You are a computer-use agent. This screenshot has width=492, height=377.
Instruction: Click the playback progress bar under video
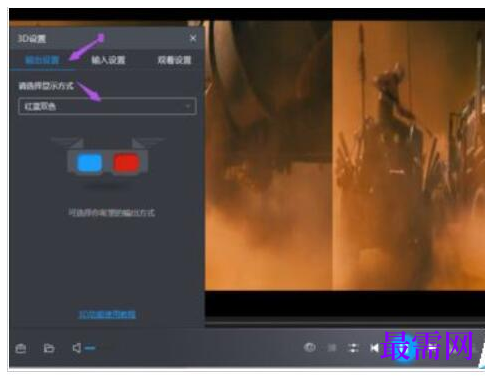point(345,322)
